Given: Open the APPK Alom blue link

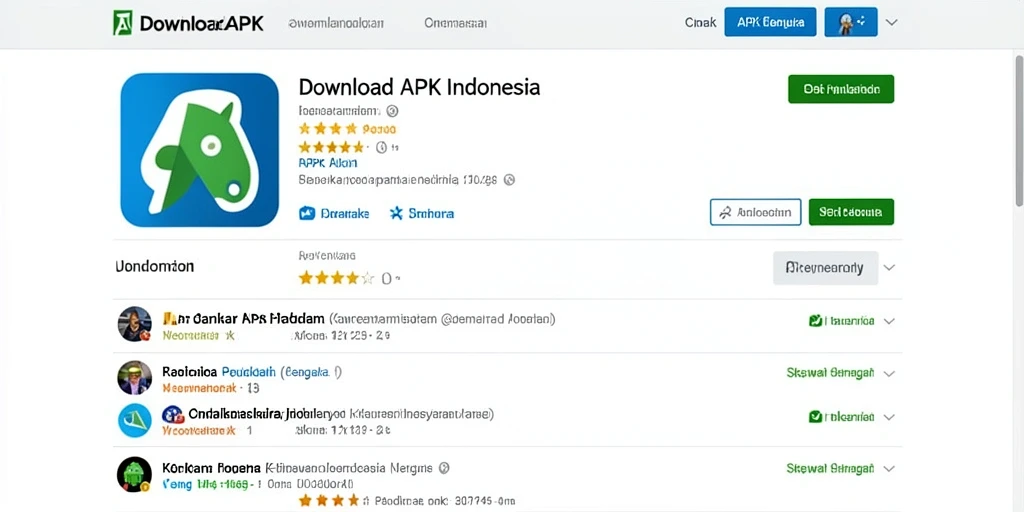Looking at the screenshot, I should click(x=328, y=163).
